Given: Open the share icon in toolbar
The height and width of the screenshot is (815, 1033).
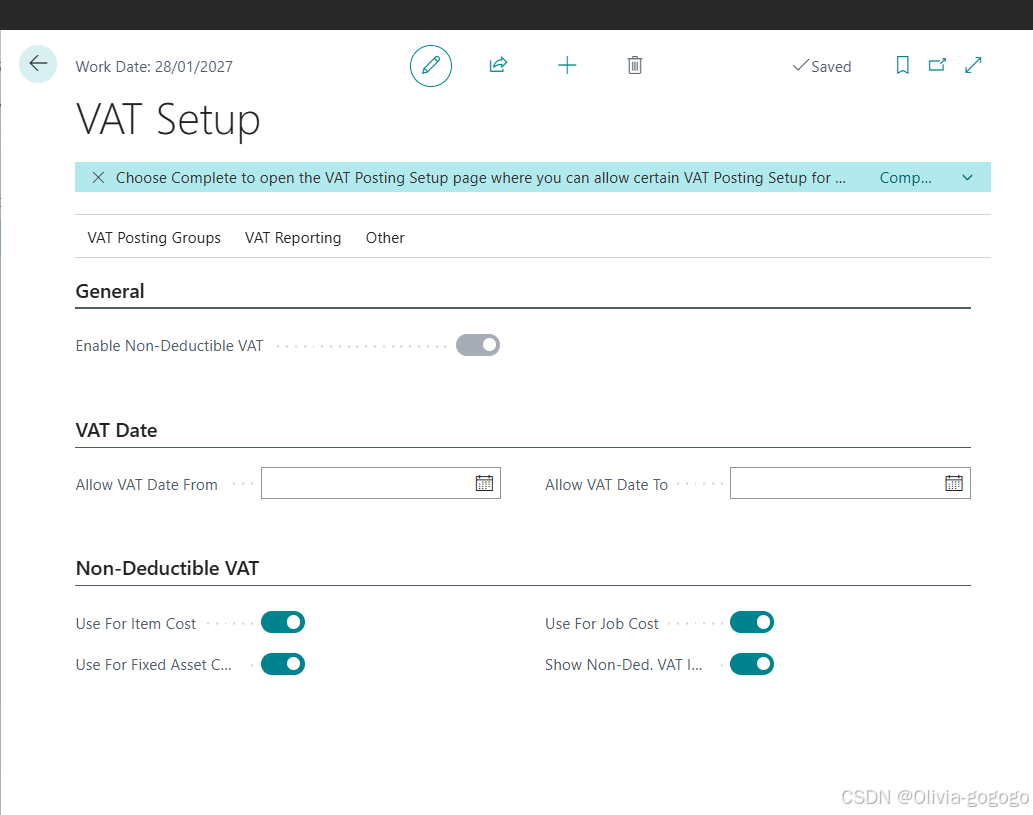Looking at the screenshot, I should pyautogui.click(x=498, y=65).
